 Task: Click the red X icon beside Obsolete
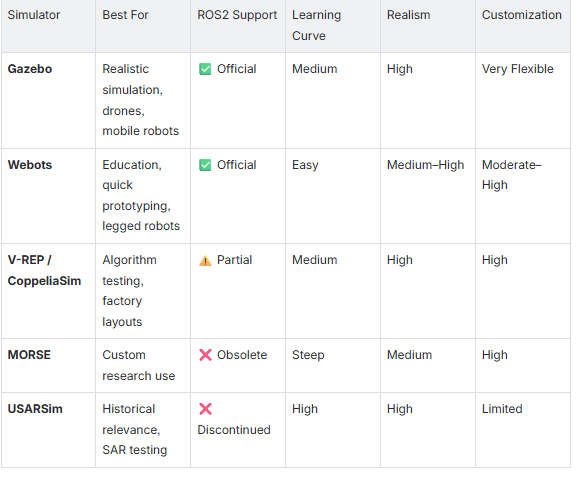click(x=205, y=355)
